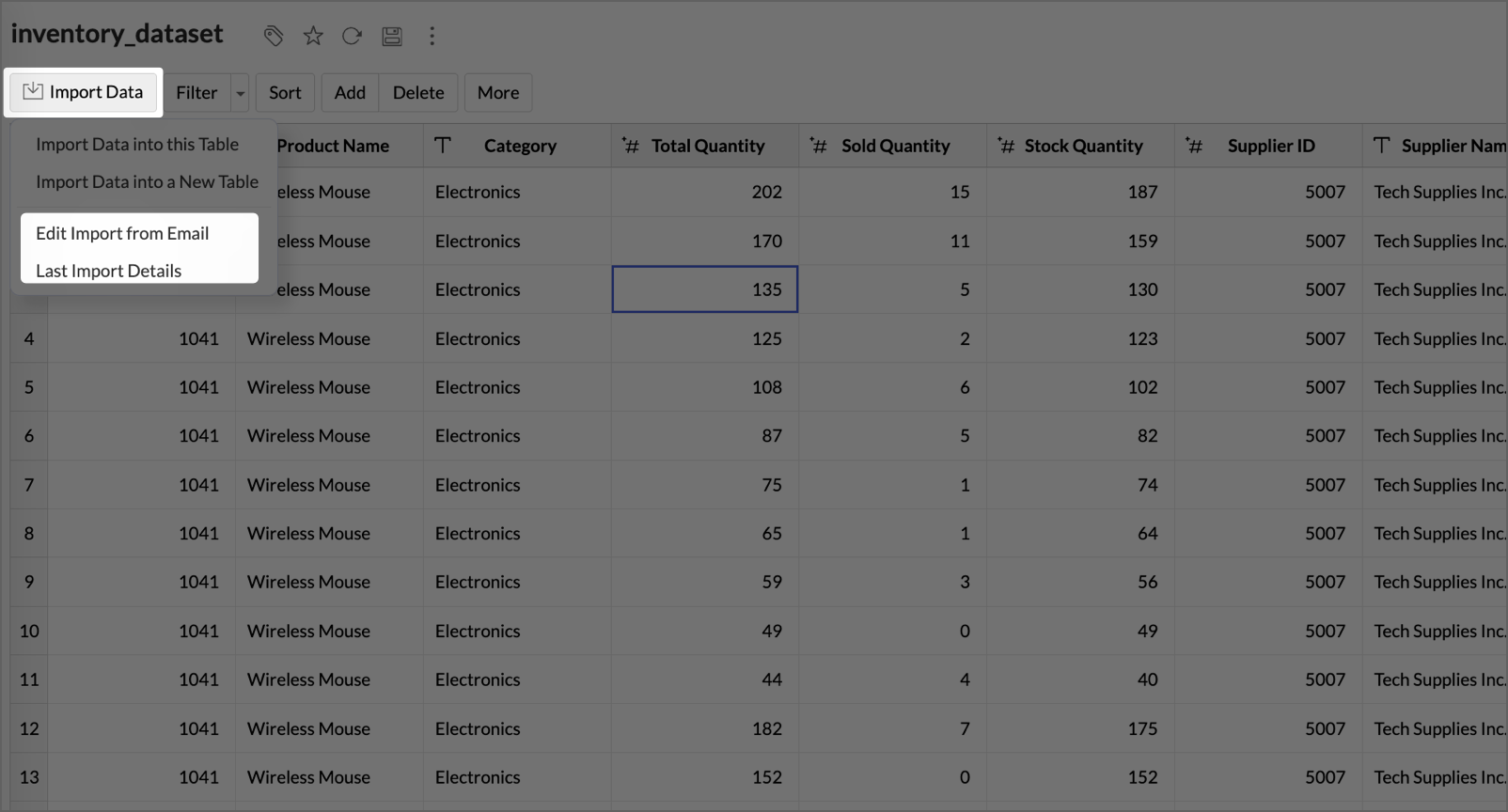Select row number 10
Screen dimensions: 1508x812
pyautogui.click(x=29, y=631)
